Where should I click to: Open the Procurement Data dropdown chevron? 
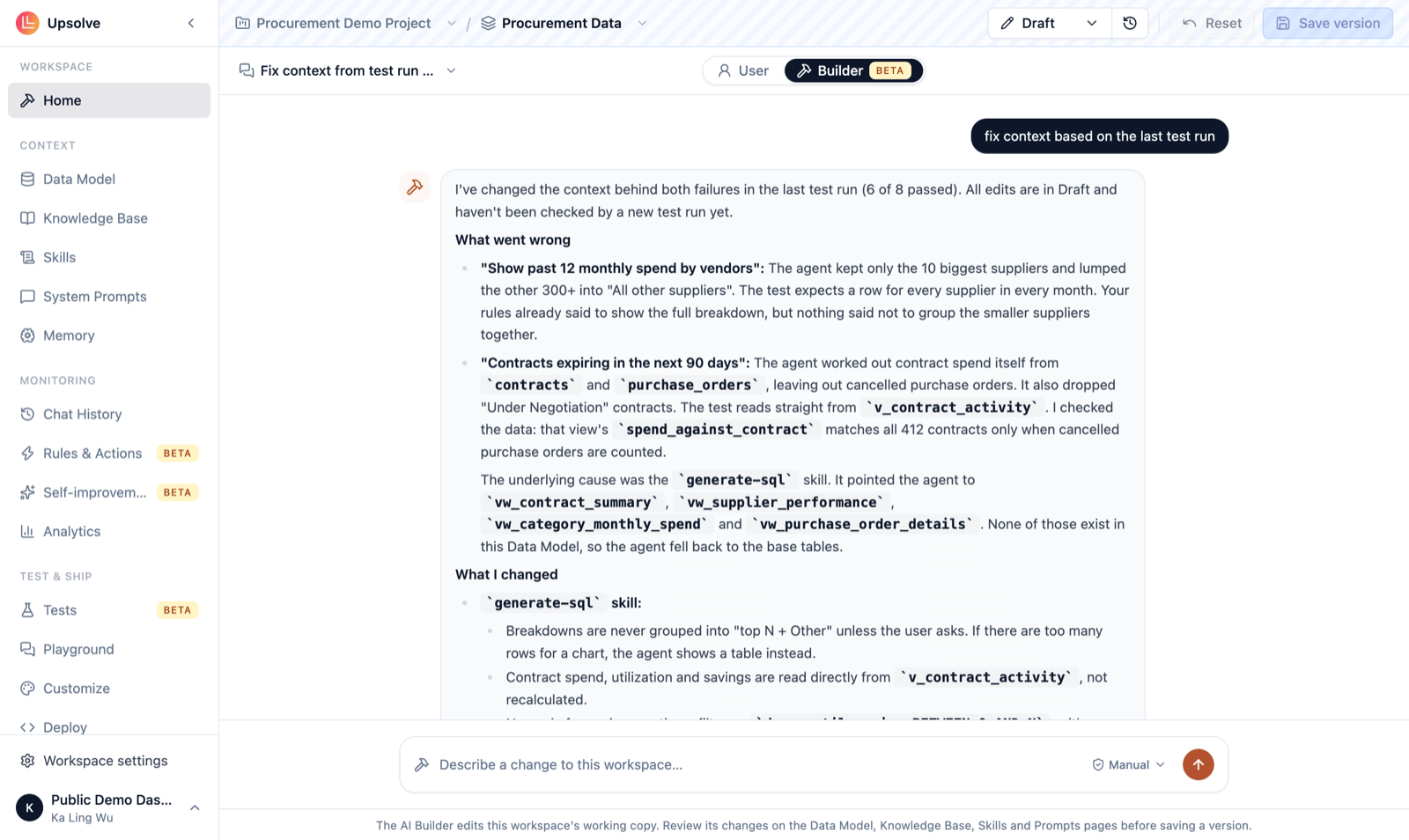point(642,23)
